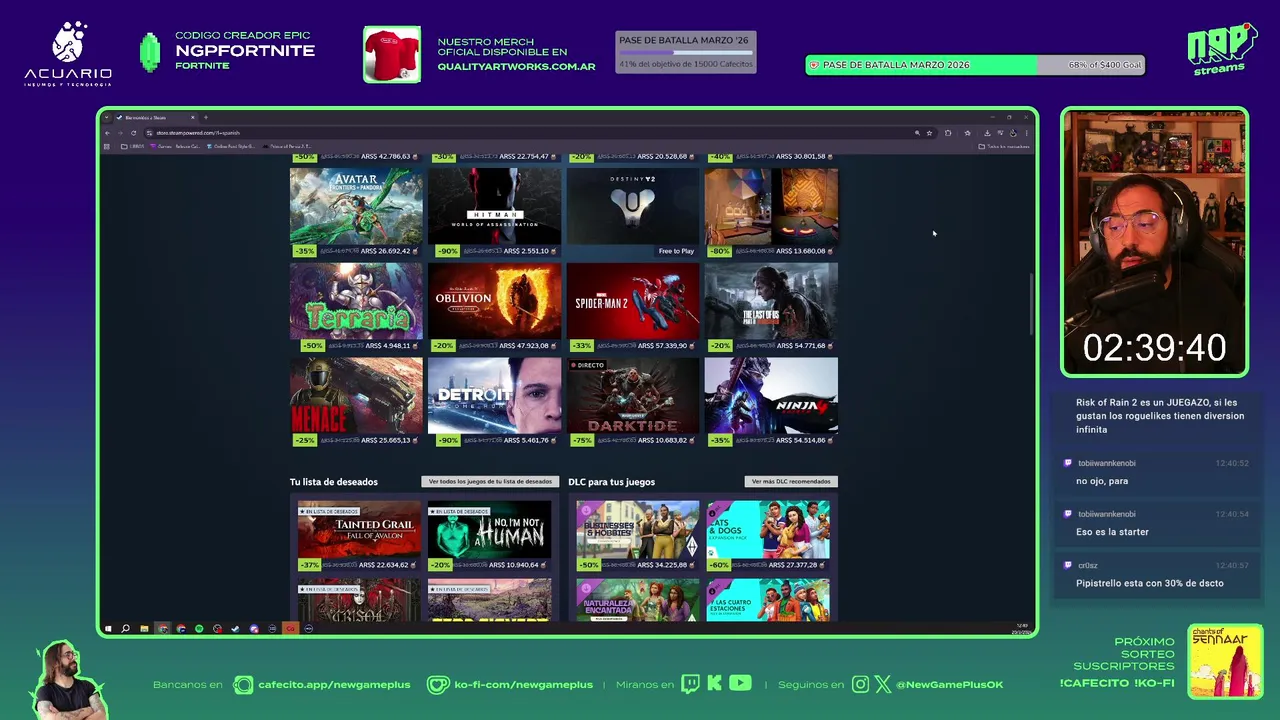Open the LIBROS bookmarks folder
The width and height of the screenshot is (1280, 720).
tap(133, 147)
